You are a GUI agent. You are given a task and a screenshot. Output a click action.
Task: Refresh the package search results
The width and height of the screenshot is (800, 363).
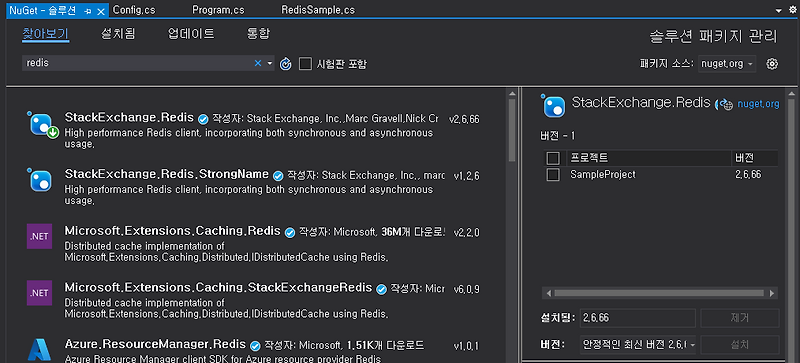(286, 64)
